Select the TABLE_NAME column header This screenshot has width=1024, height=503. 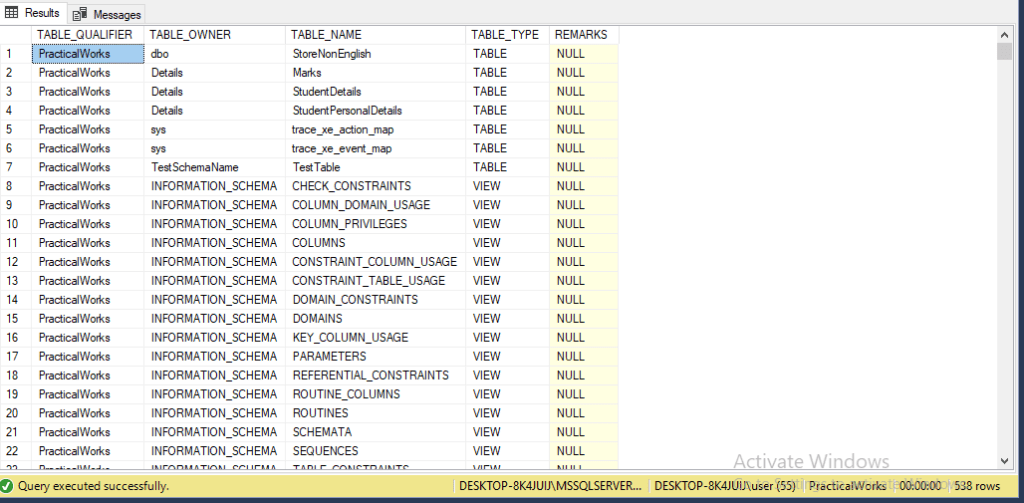pyautogui.click(x=325, y=34)
